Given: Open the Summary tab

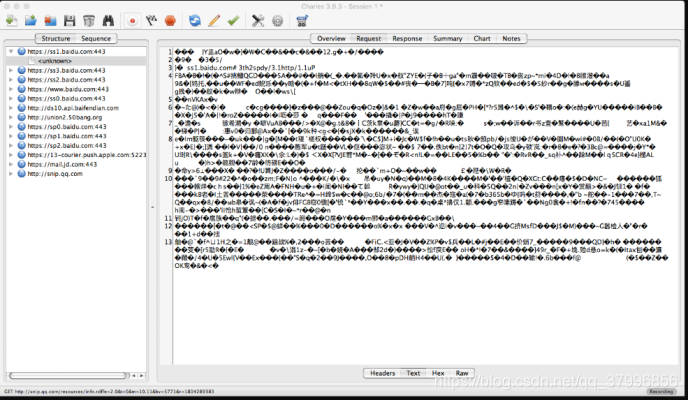Looking at the screenshot, I should tap(448, 39).
